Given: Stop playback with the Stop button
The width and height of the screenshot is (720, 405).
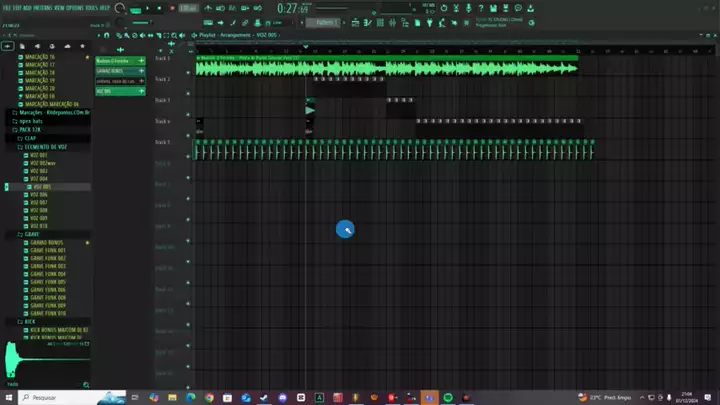Looking at the screenshot, I should click(160, 8).
